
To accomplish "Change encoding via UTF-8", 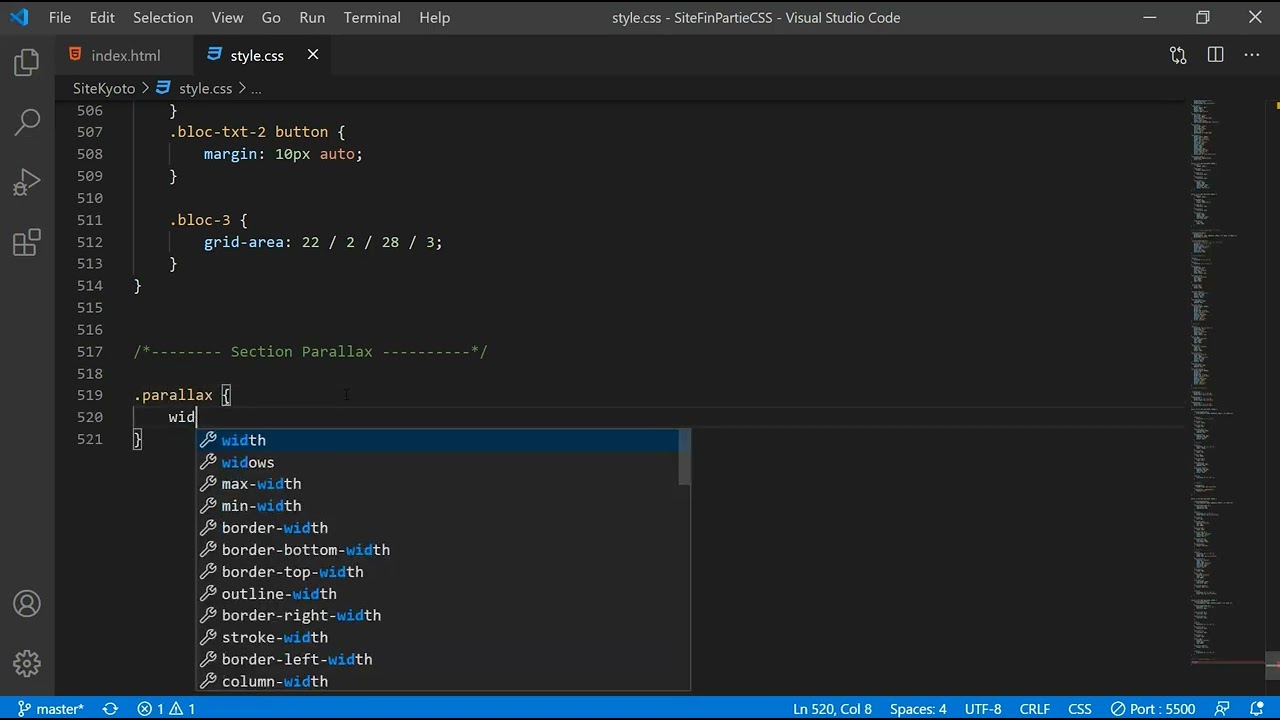I will click(x=983, y=709).
